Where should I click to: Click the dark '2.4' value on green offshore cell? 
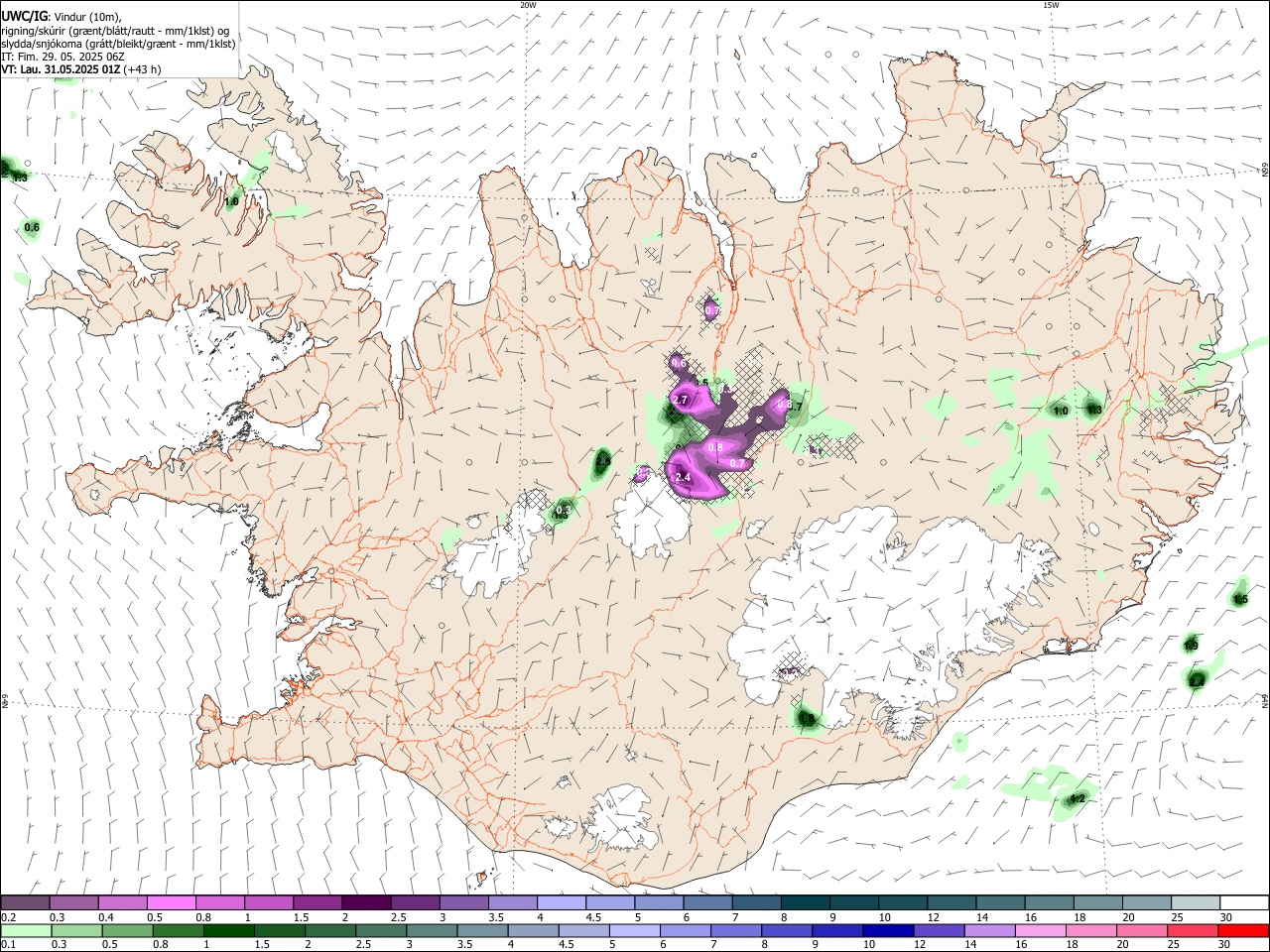[1197, 681]
